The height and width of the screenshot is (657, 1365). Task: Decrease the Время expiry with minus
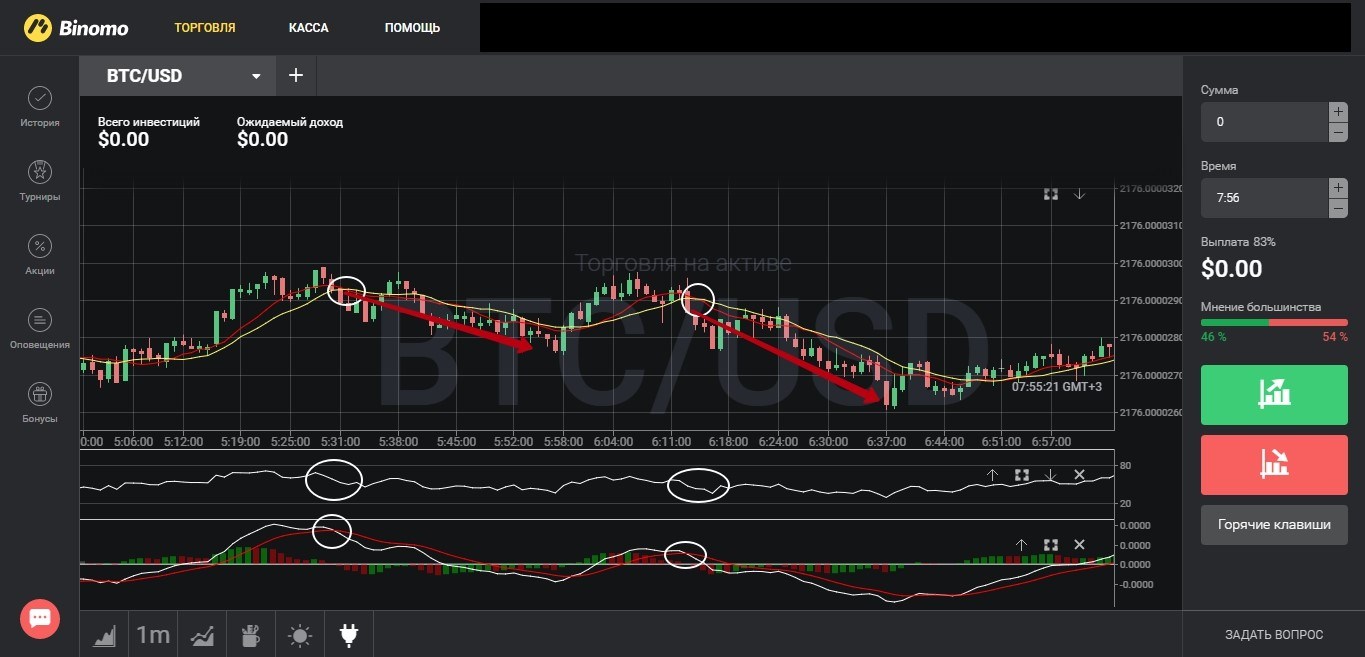[1338, 208]
